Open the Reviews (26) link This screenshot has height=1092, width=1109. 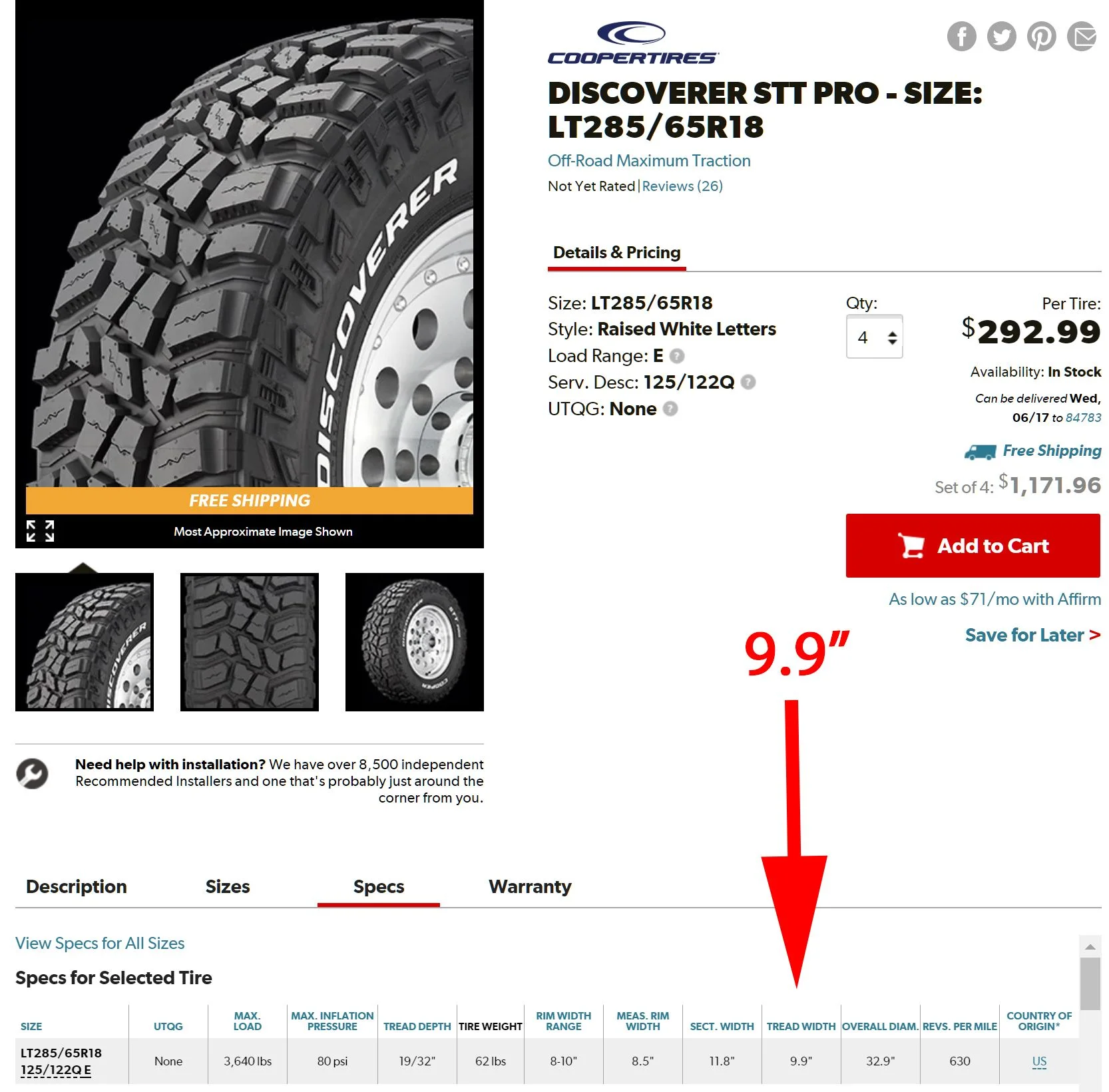[x=682, y=186]
